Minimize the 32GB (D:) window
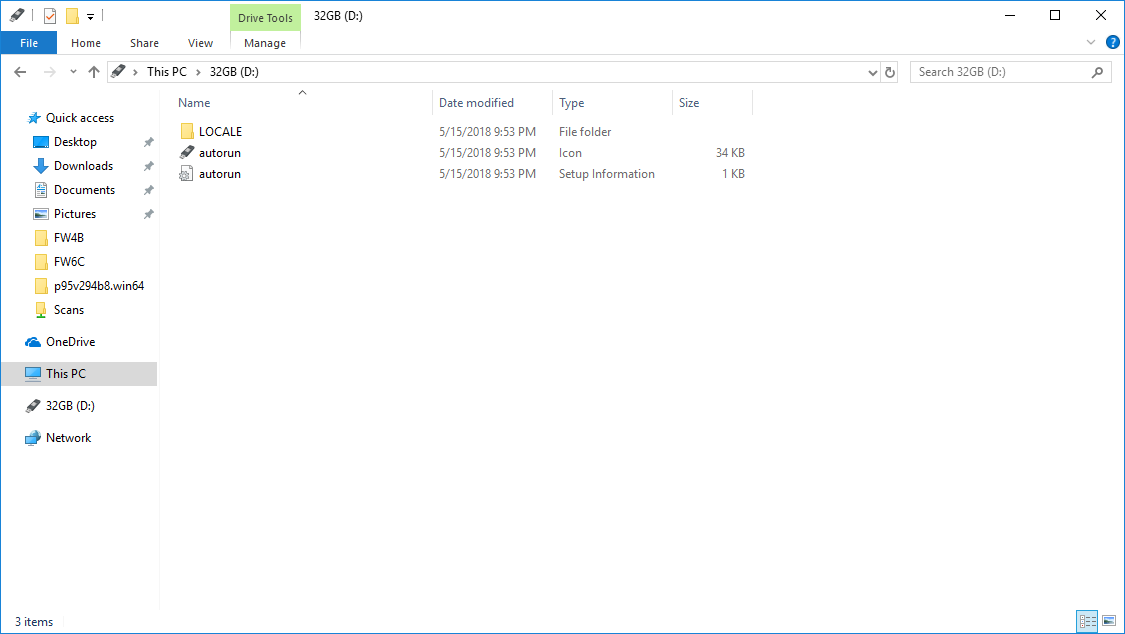 pyautogui.click(x=1009, y=15)
